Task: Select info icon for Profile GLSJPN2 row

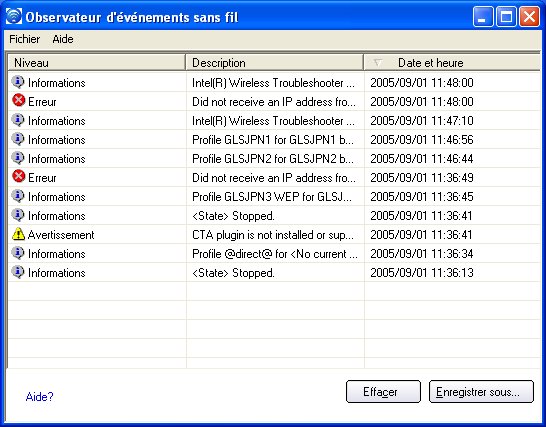Action: pyautogui.click(x=18, y=158)
